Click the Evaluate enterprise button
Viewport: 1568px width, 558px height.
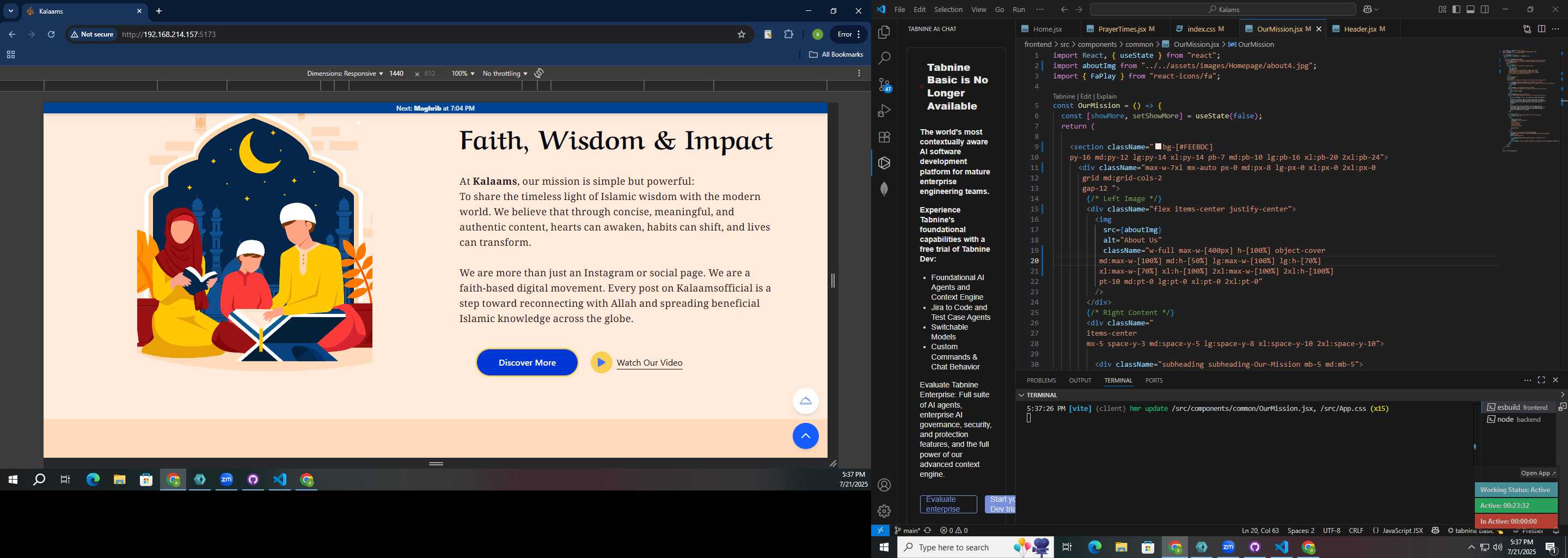[x=948, y=504]
